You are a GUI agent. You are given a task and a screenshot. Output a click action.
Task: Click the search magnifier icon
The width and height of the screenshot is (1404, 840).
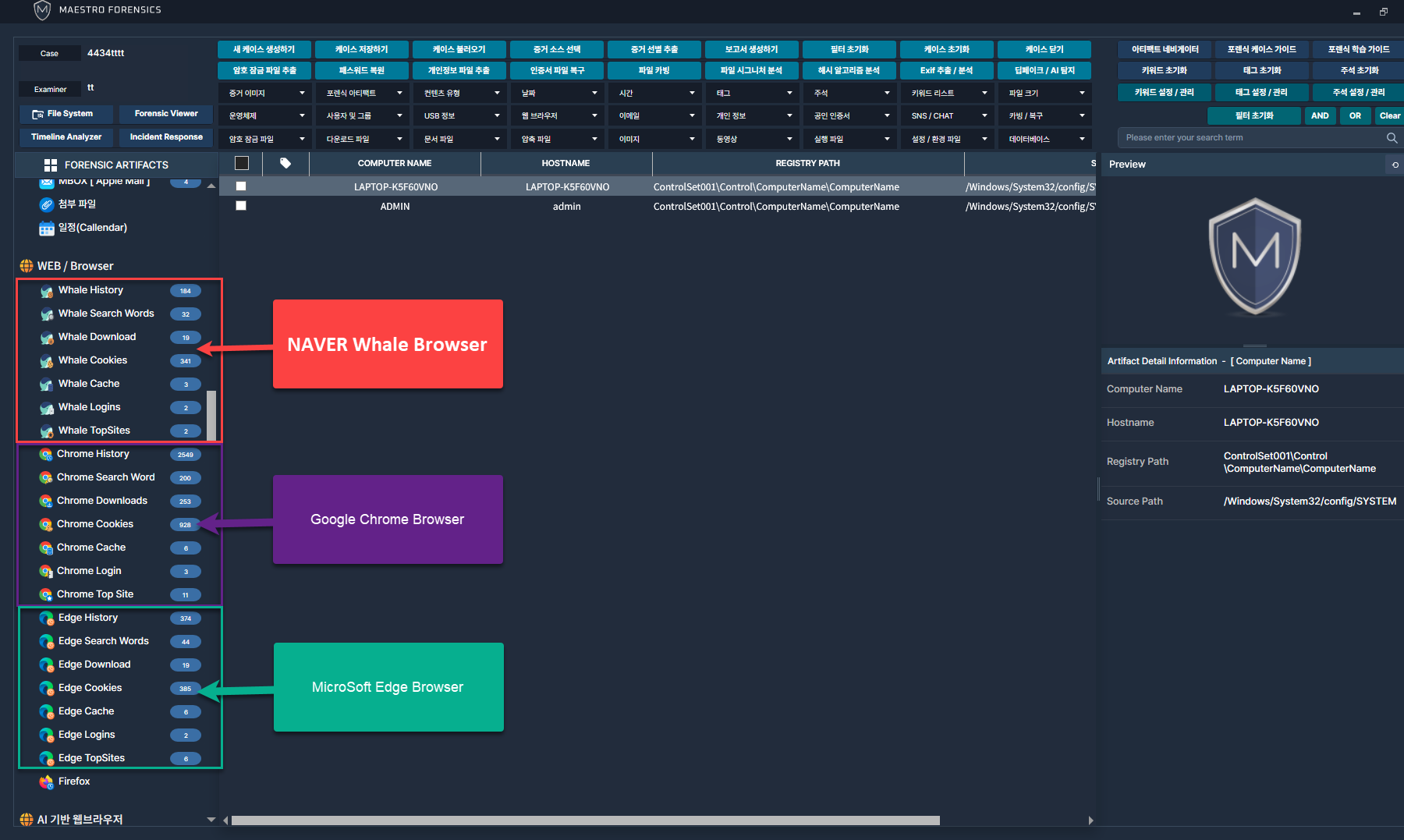pos(1392,138)
